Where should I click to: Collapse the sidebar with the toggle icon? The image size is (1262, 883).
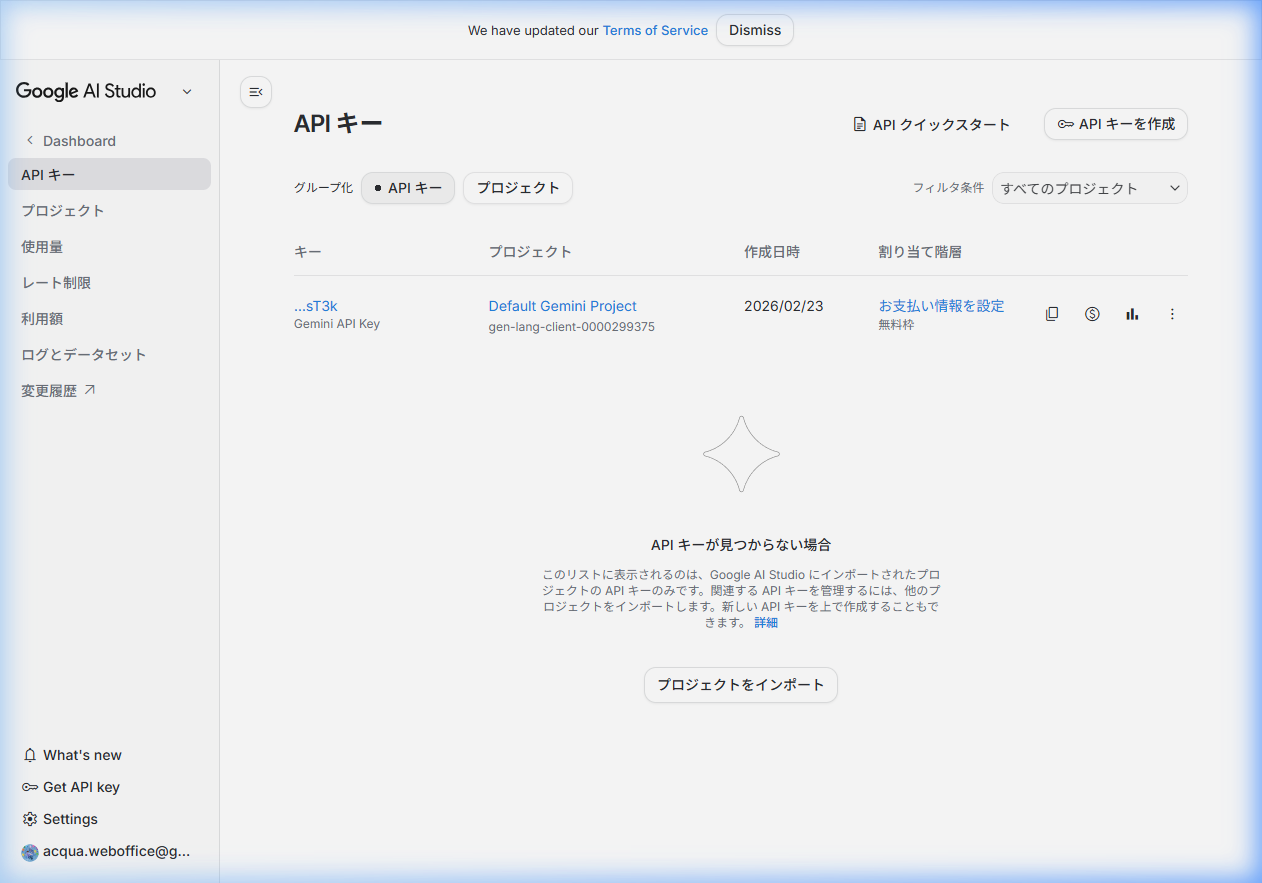point(256,92)
